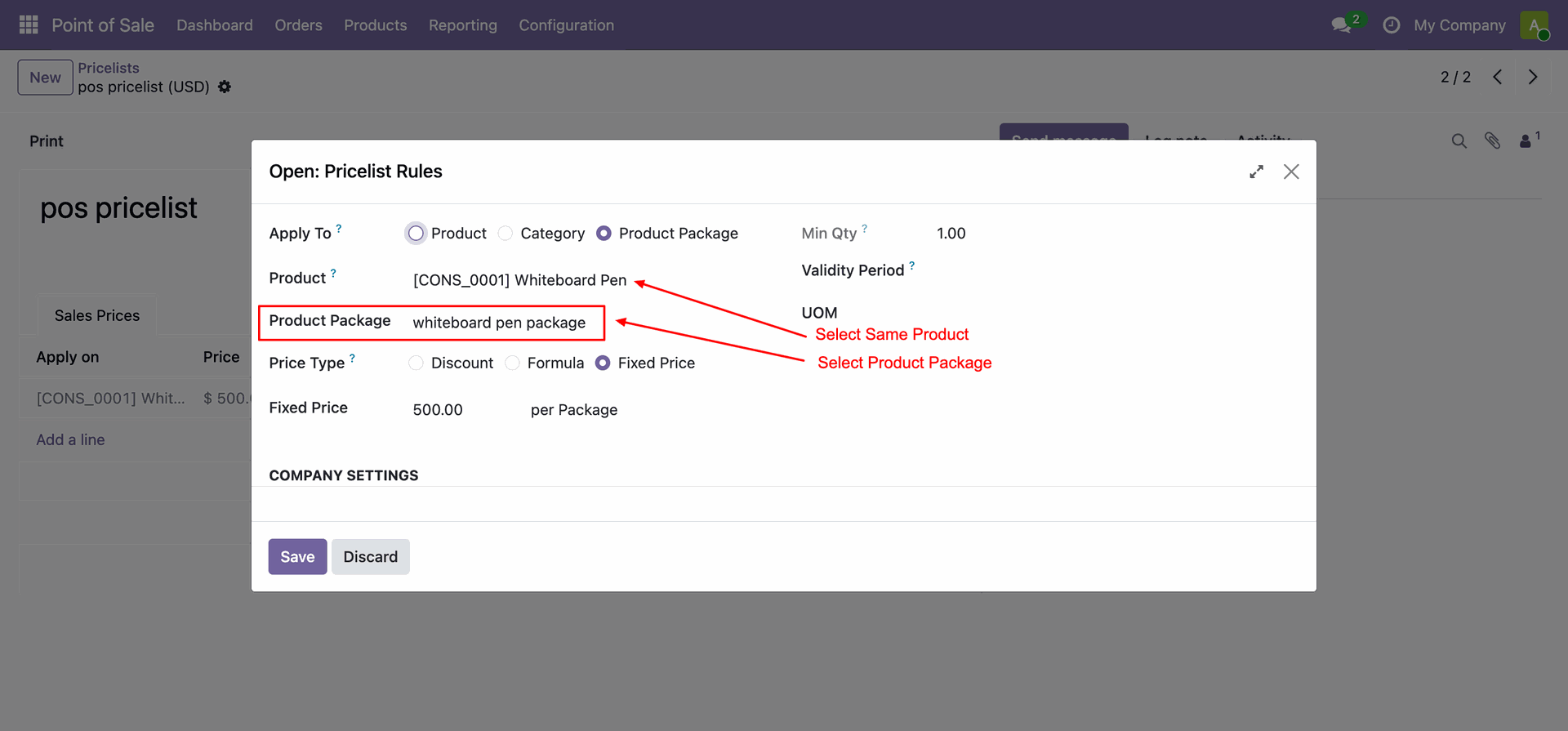Open My Company switcher
Viewport: 1568px width, 731px height.
[x=1459, y=25]
